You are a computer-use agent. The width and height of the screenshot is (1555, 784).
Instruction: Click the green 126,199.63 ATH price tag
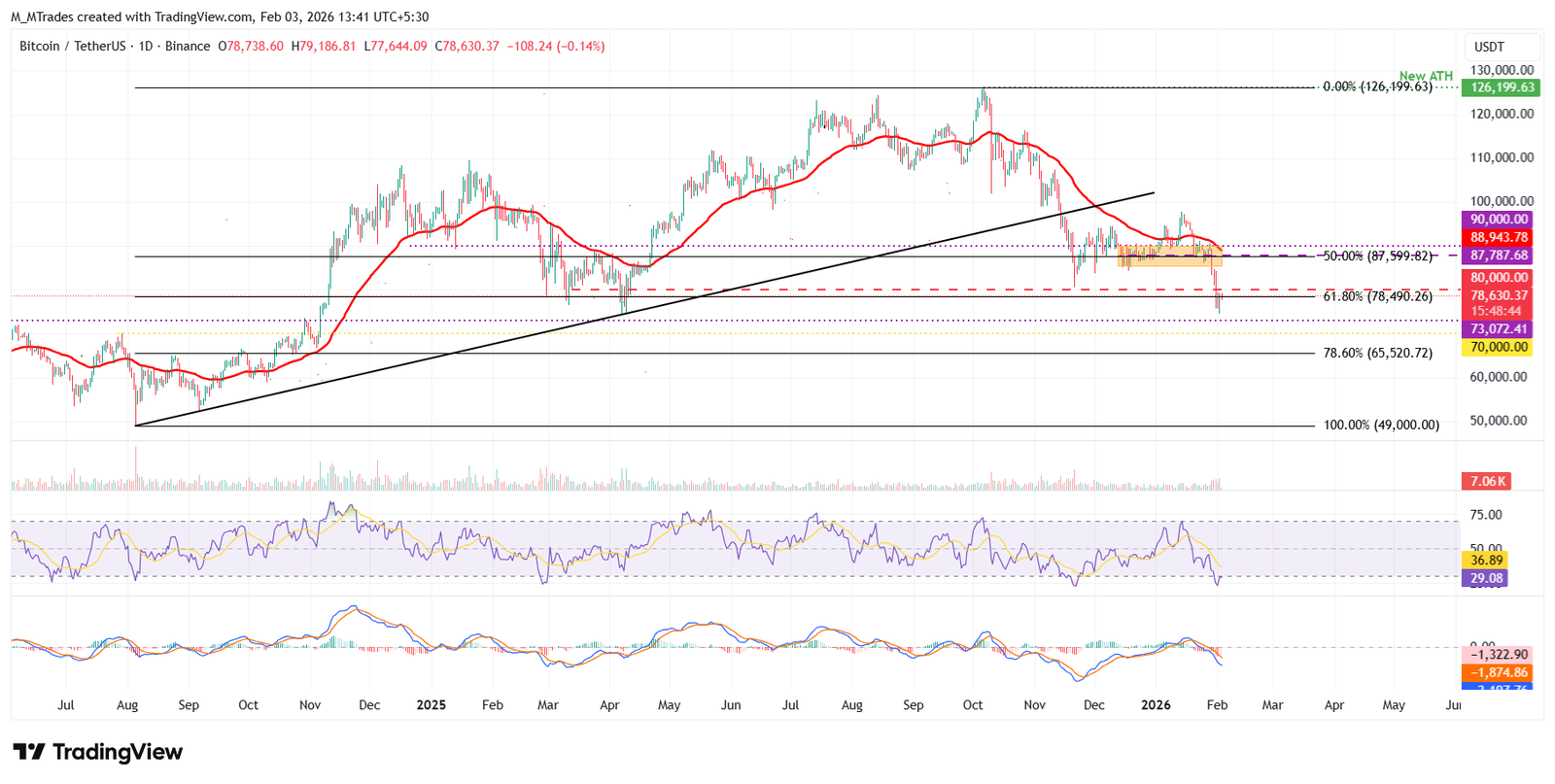[1502, 87]
